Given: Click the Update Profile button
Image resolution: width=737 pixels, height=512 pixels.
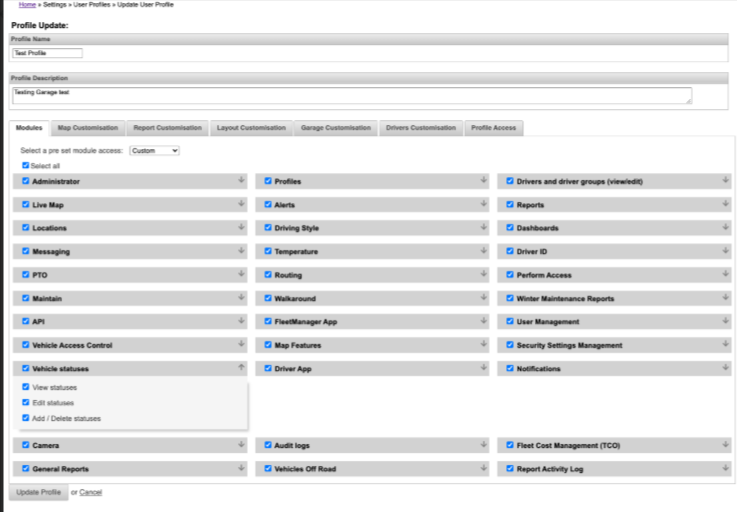Looking at the screenshot, I should tap(39, 492).
